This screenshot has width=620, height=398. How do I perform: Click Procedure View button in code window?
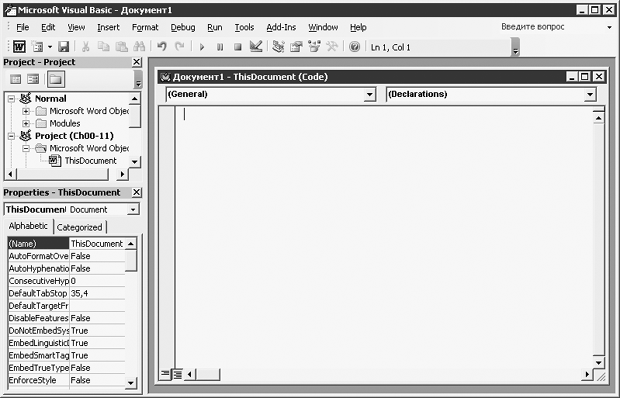164,373
